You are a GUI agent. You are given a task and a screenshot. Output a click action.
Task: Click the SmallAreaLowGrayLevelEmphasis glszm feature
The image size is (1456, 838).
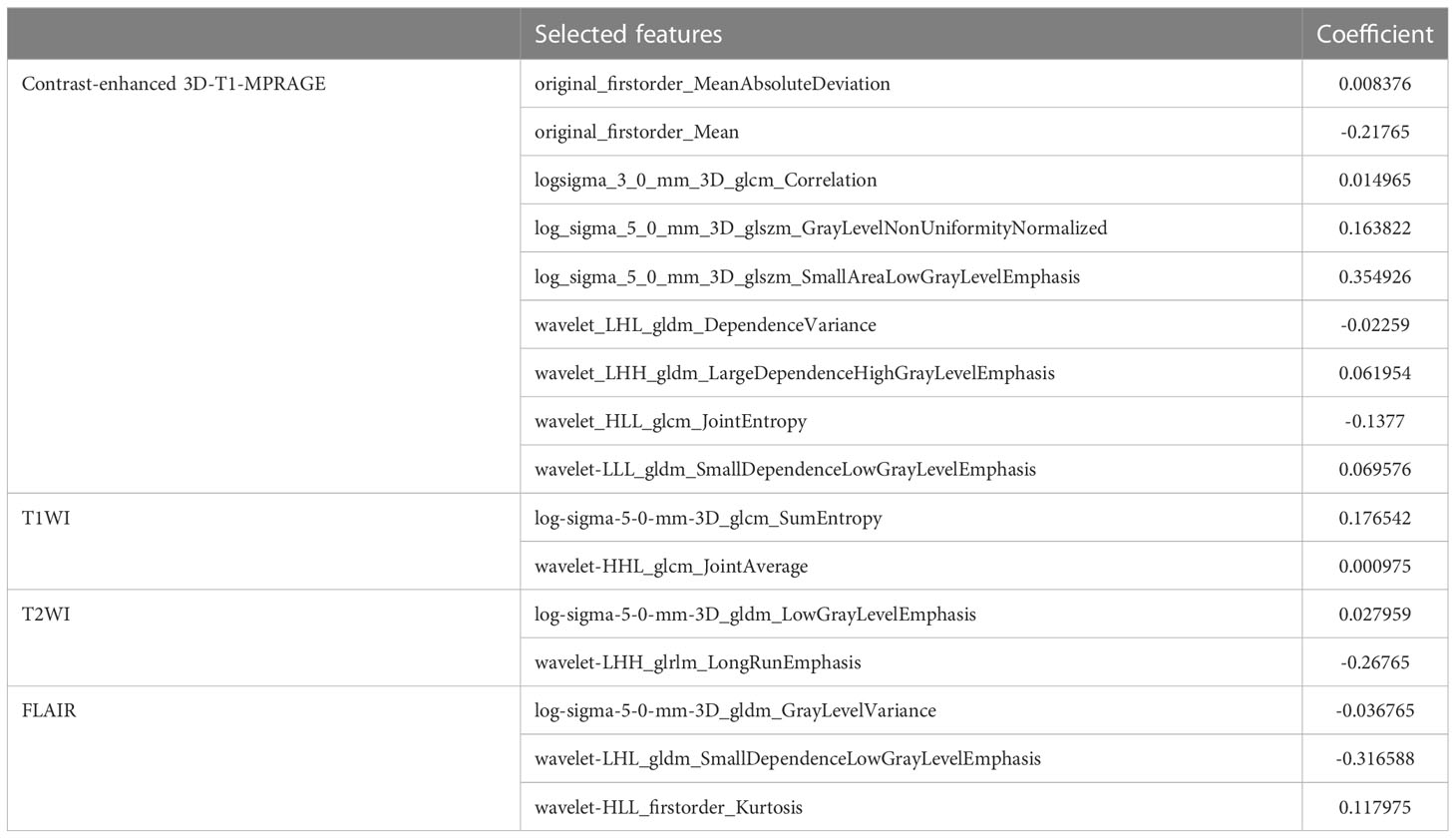(x=807, y=277)
